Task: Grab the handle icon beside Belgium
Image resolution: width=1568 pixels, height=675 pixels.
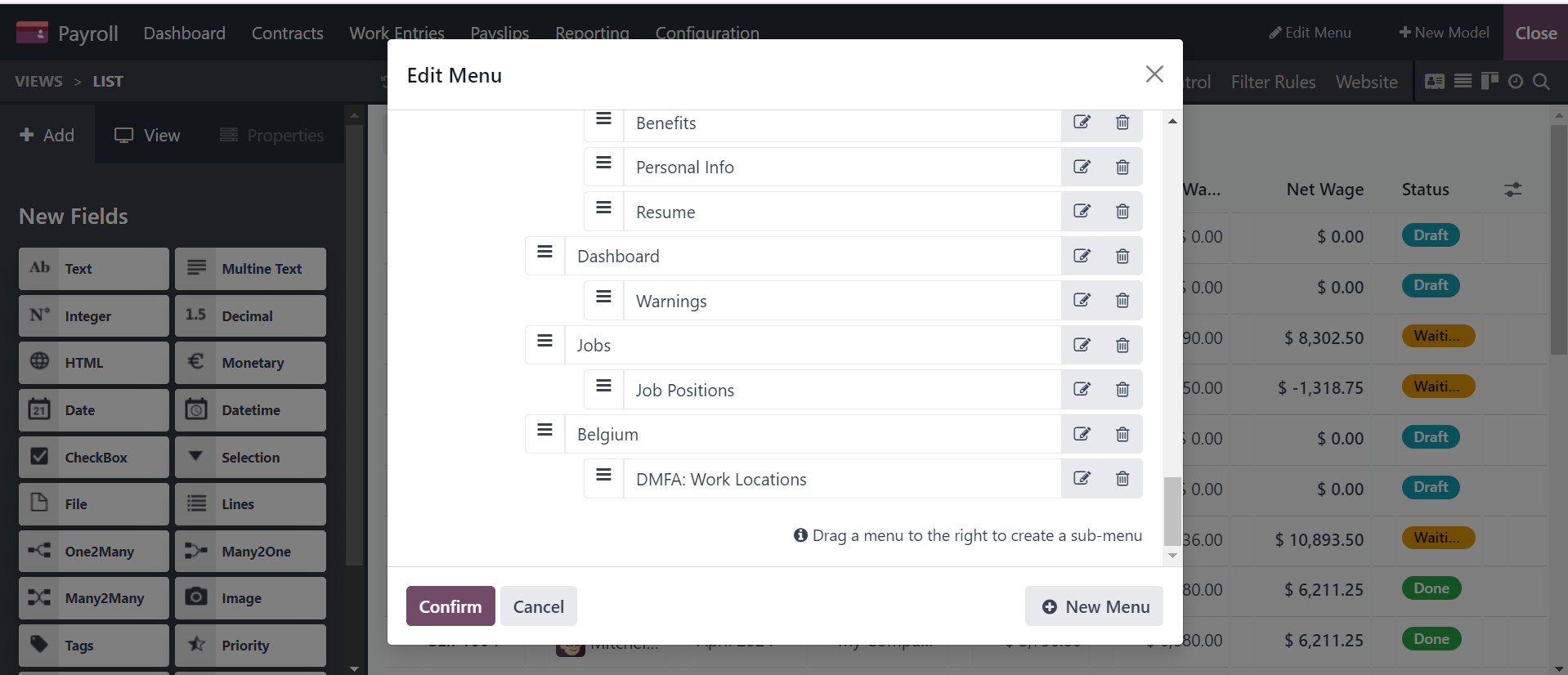Action: 544,430
